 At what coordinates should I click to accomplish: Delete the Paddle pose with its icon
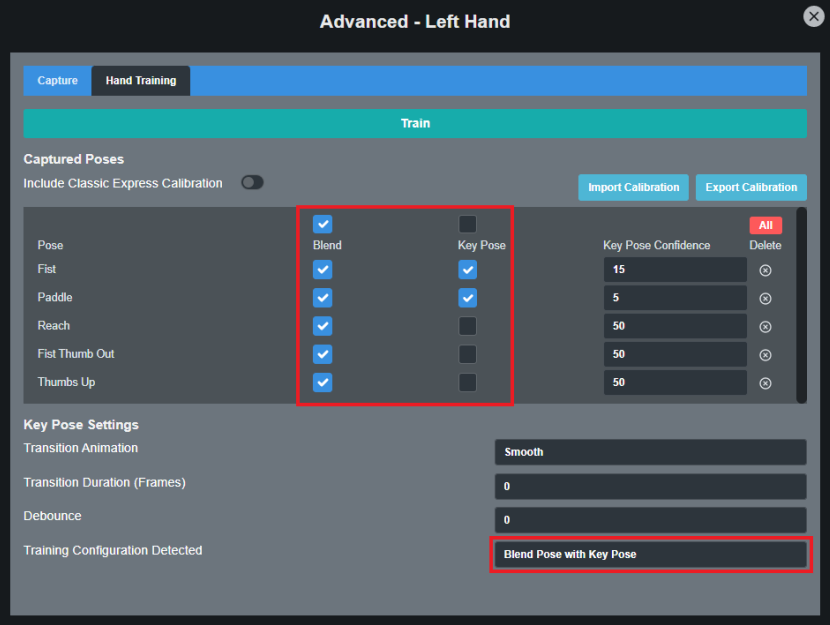click(765, 298)
